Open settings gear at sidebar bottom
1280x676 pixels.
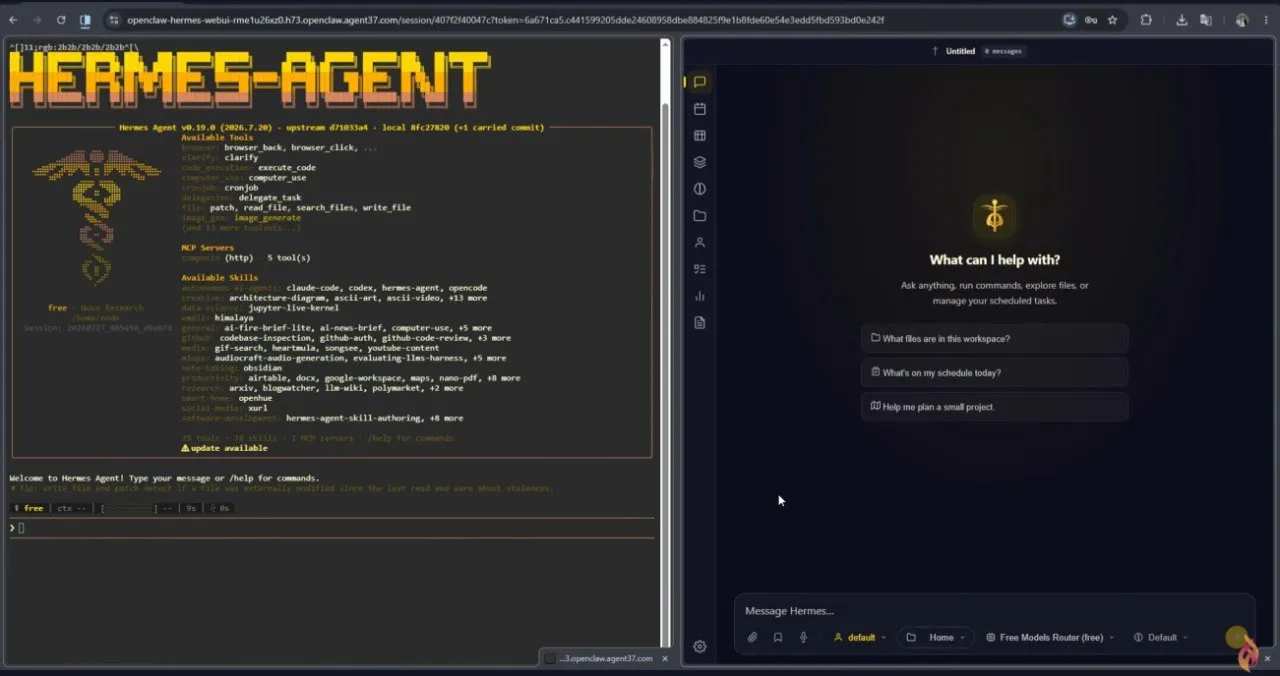pyautogui.click(x=700, y=647)
